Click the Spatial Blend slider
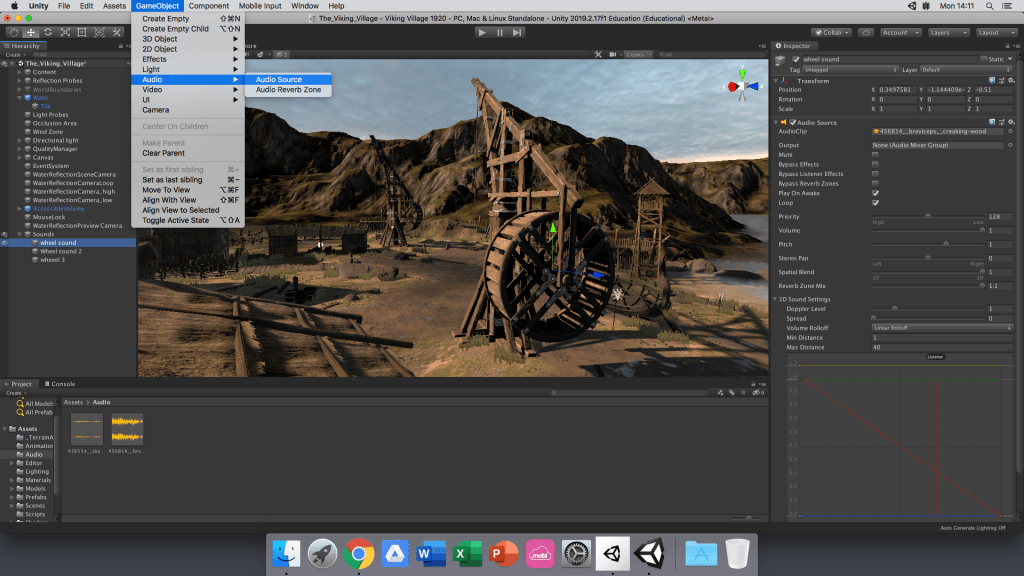Image resolution: width=1024 pixels, height=576 pixels. coord(927,272)
